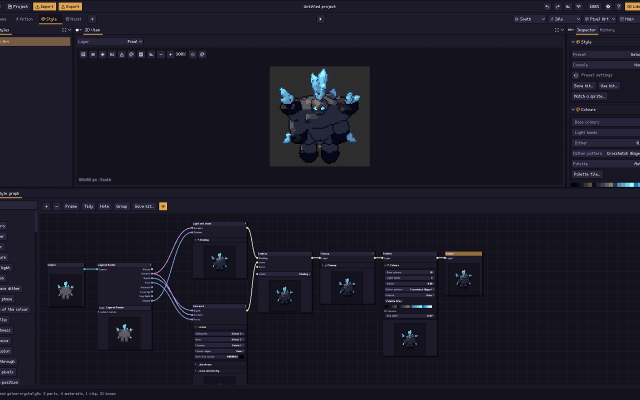The image size is (640, 400).
Task: Add a node with the graph plus button
Action: tap(46, 206)
